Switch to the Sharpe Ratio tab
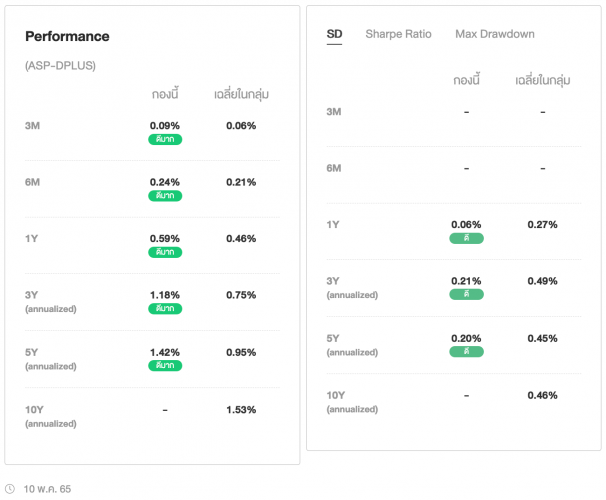Screen dimensions: 606x500 point(398,34)
